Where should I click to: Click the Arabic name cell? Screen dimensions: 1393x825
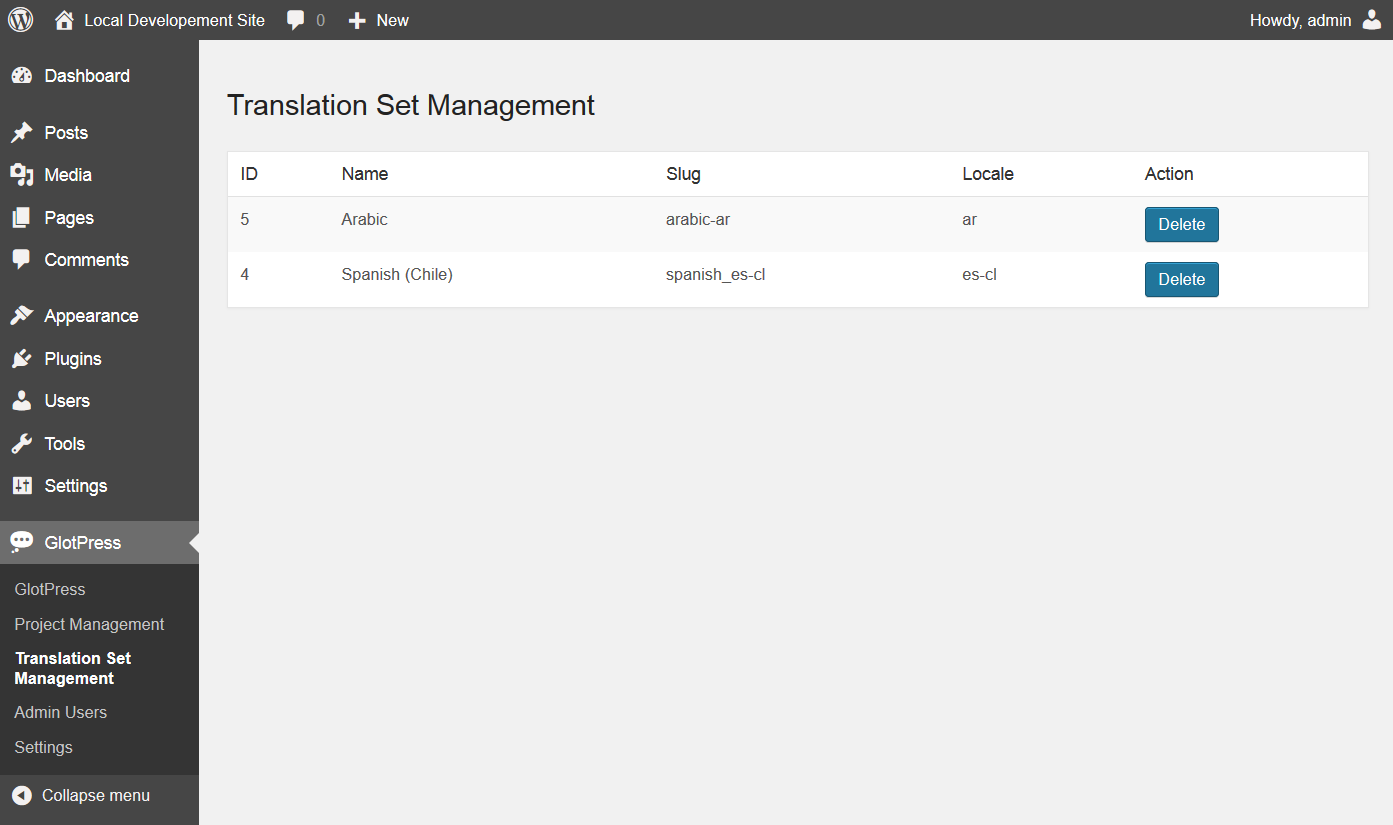coord(364,219)
